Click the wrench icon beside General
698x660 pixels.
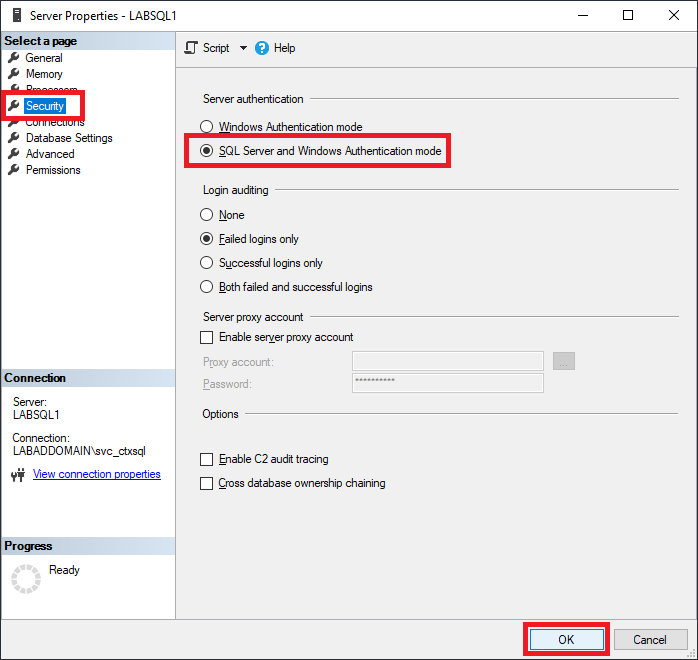point(14,58)
